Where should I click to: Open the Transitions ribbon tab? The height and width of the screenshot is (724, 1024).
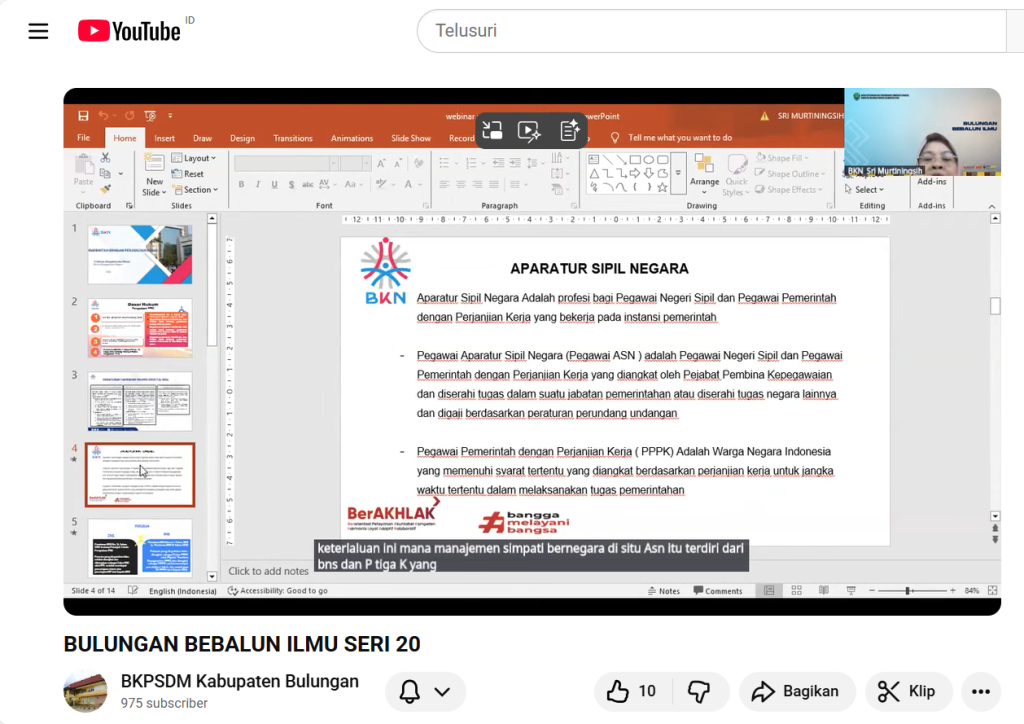(292, 138)
